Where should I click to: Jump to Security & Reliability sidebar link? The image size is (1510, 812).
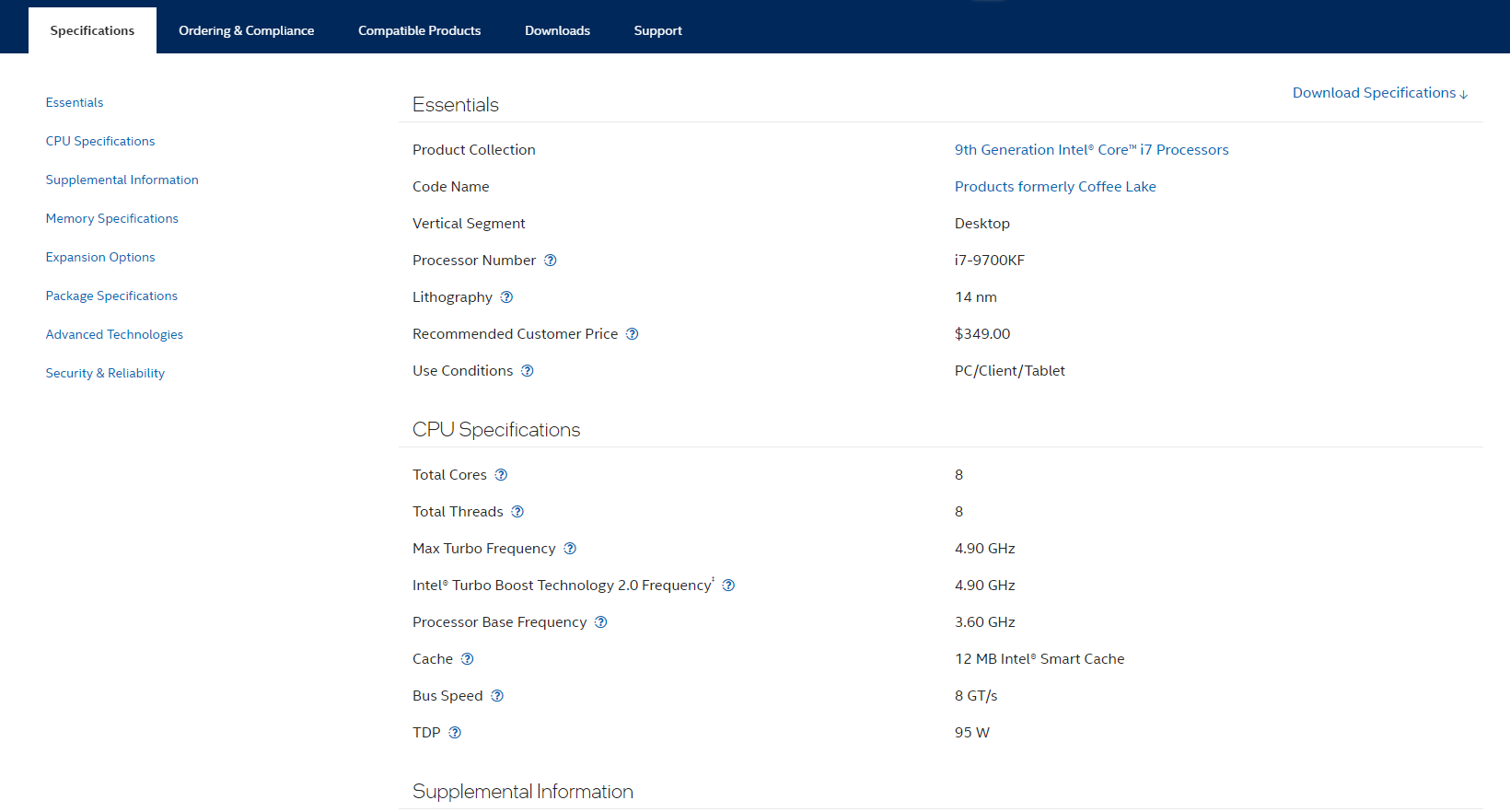tap(105, 373)
